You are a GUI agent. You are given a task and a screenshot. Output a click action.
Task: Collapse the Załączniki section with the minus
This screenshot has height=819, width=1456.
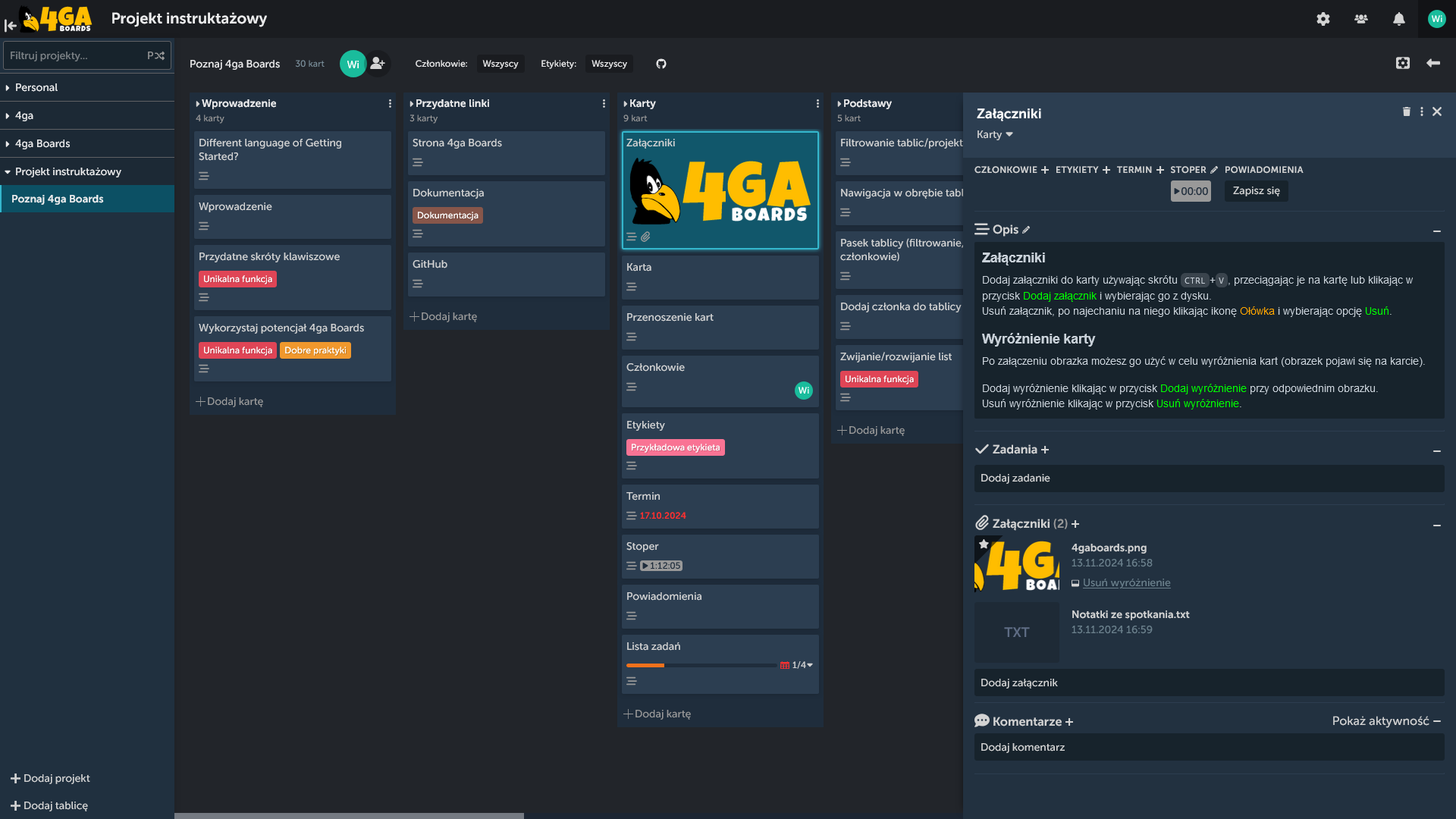point(1437,525)
